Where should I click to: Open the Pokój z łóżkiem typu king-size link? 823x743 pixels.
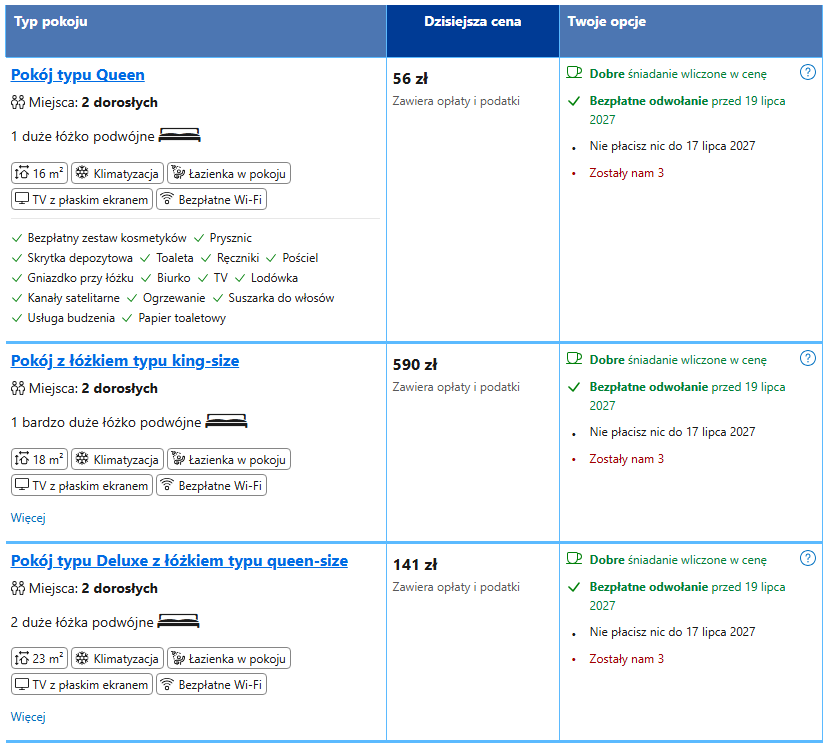click(x=125, y=361)
